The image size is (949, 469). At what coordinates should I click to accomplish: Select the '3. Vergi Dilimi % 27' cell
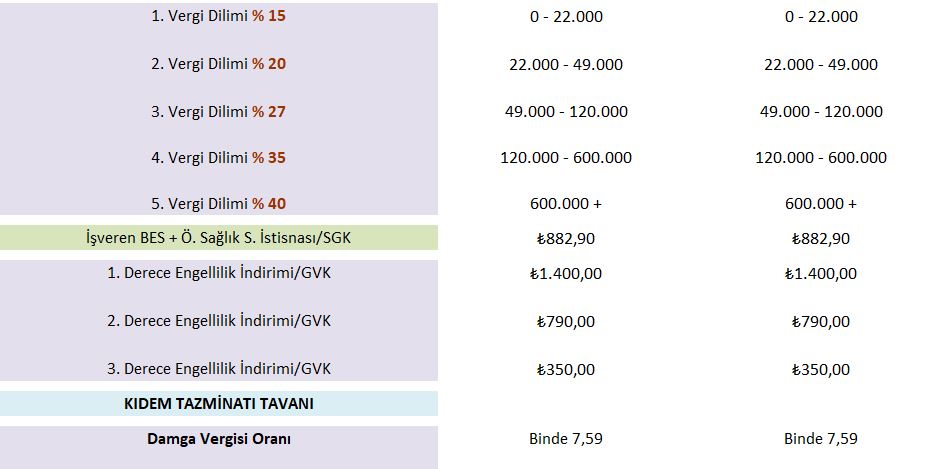tap(218, 111)
